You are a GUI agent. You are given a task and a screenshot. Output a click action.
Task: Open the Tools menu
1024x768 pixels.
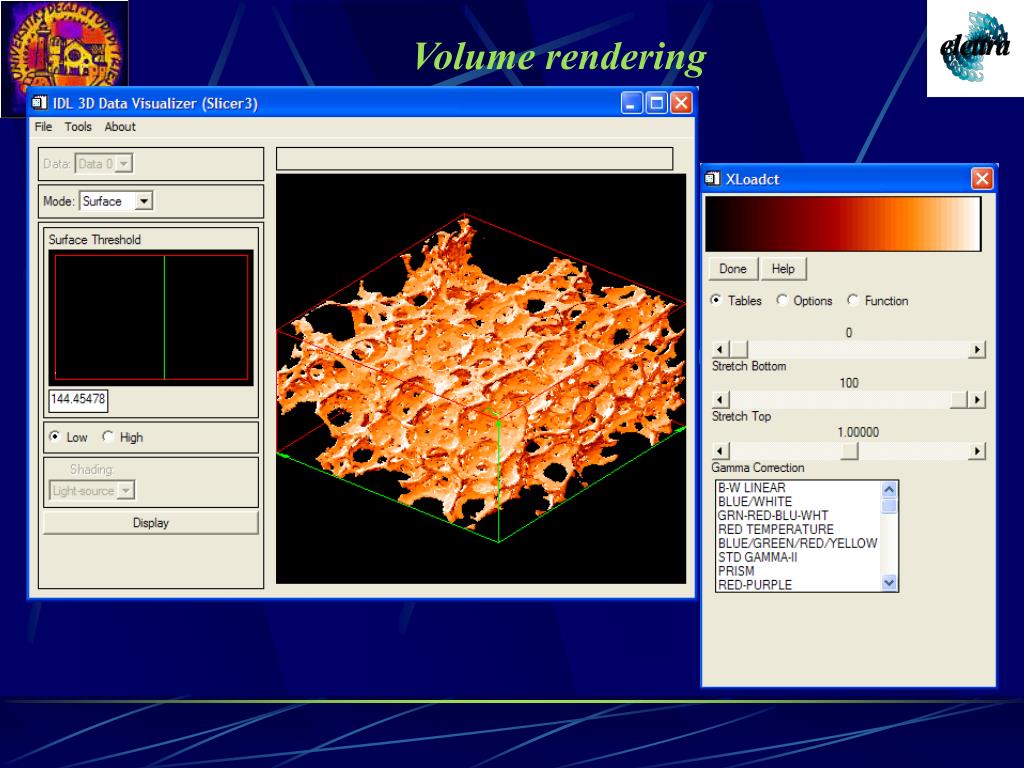click(78, 127)
